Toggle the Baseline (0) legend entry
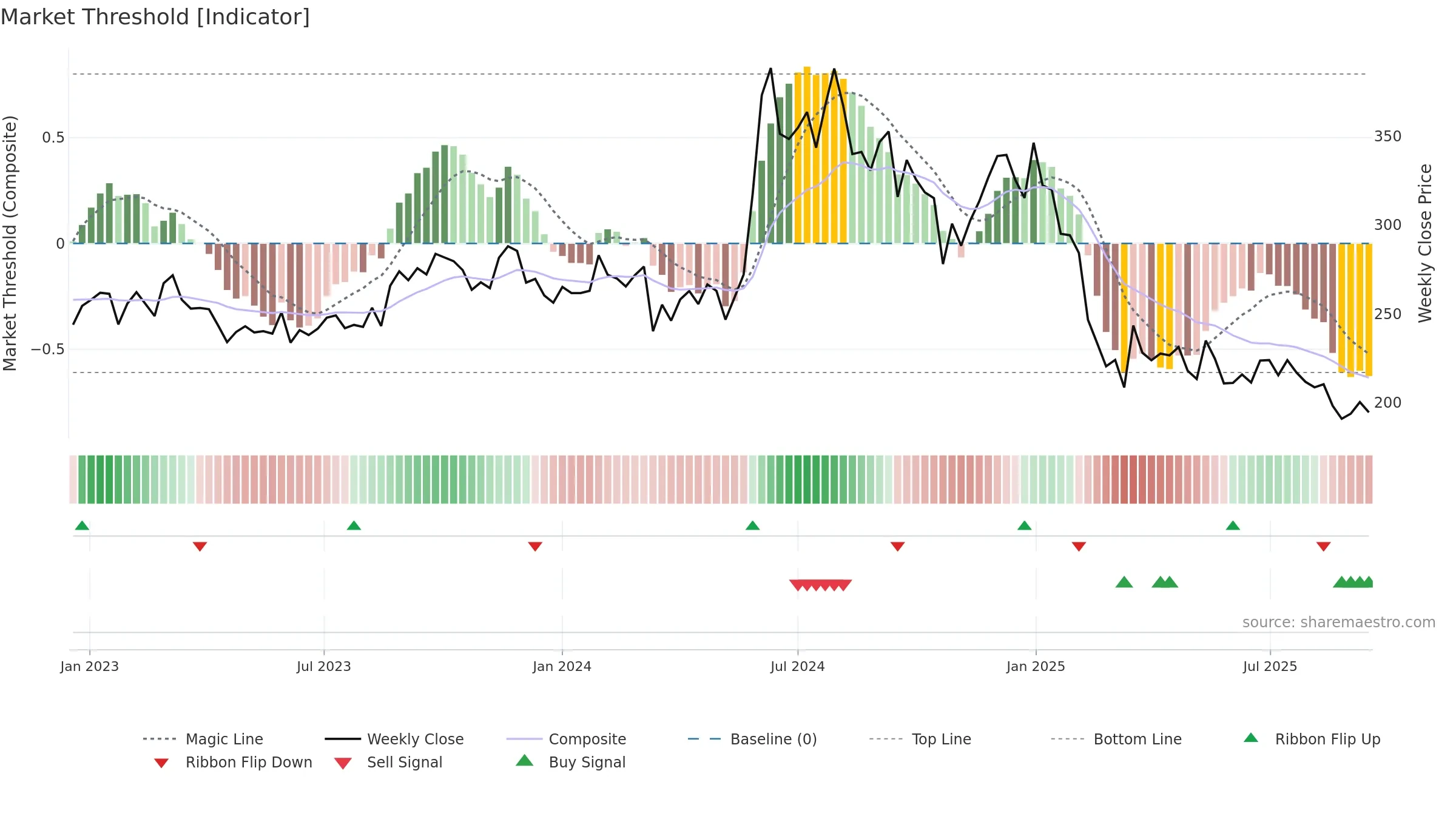 [x=752, y=739]
